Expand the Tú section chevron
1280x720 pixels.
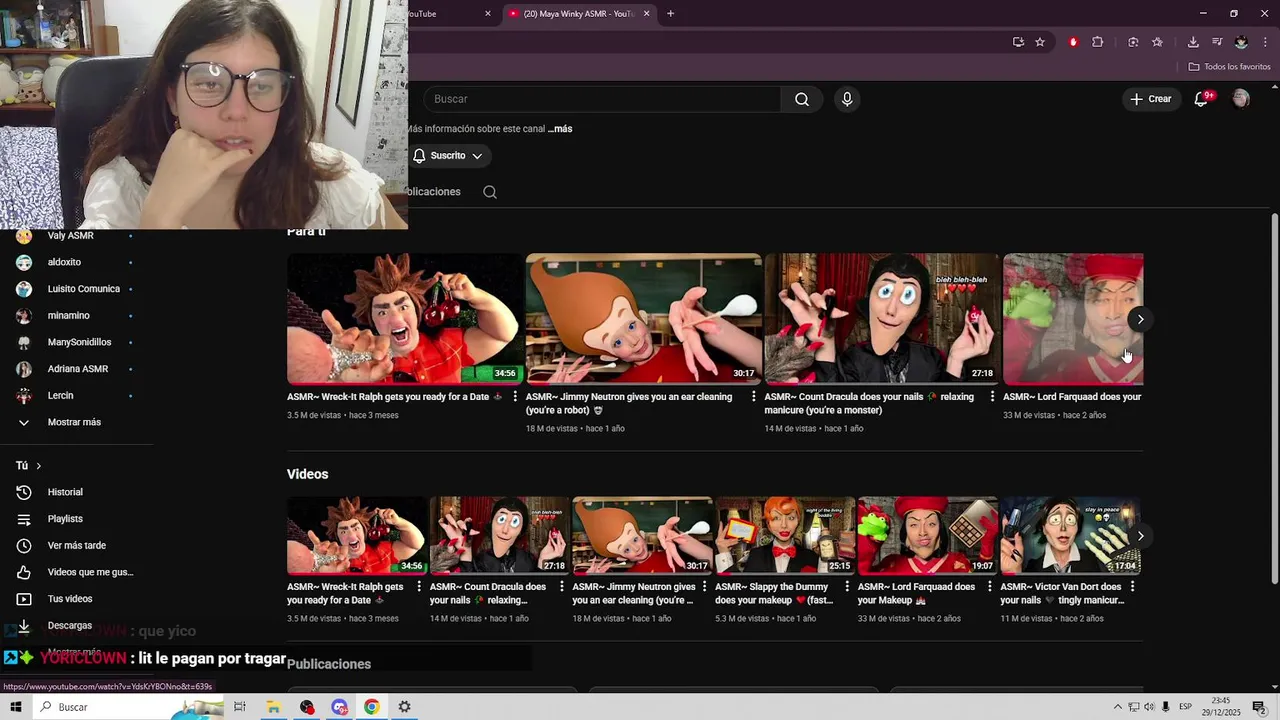pyautogui.click(x=39, y=466)
